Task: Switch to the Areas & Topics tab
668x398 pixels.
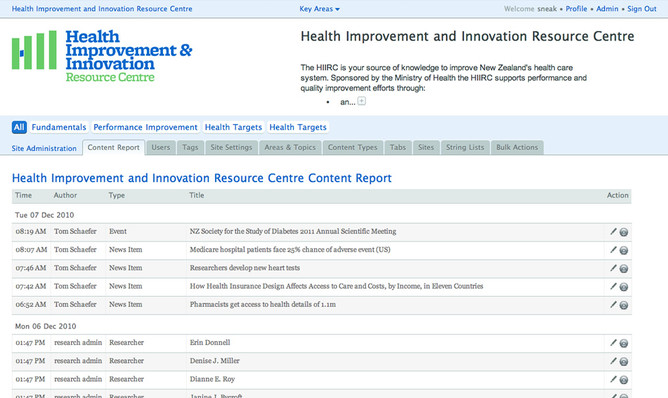Action: pyautogui.click(x=290, y=147)
